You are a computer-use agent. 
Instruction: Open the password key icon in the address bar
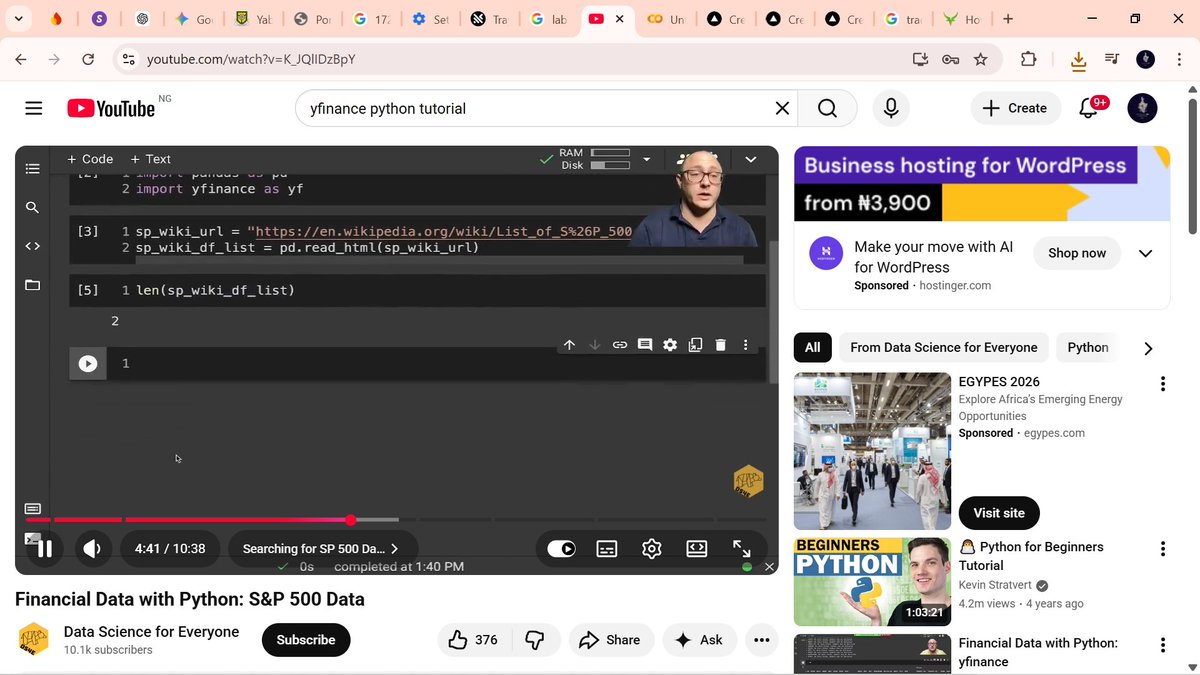pyautogui.click(x=950, y=60)
